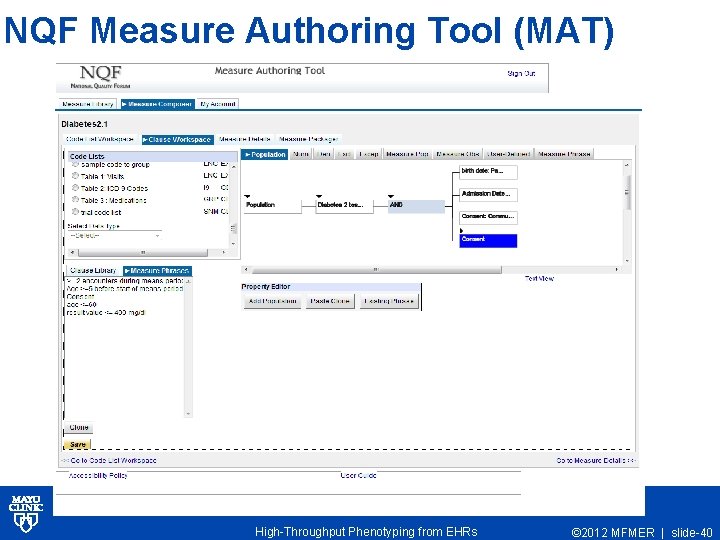This screenshot has width=720, height=540.
Task: Select the AND logic node
Action: (416, 206)
